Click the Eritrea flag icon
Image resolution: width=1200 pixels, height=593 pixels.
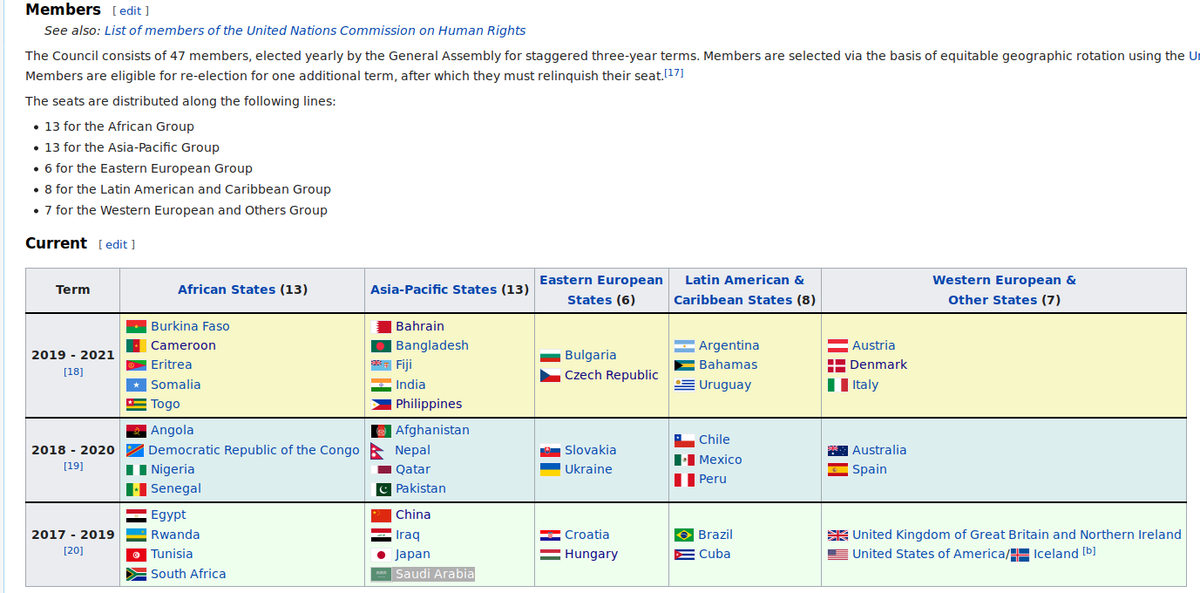point(137,365)
